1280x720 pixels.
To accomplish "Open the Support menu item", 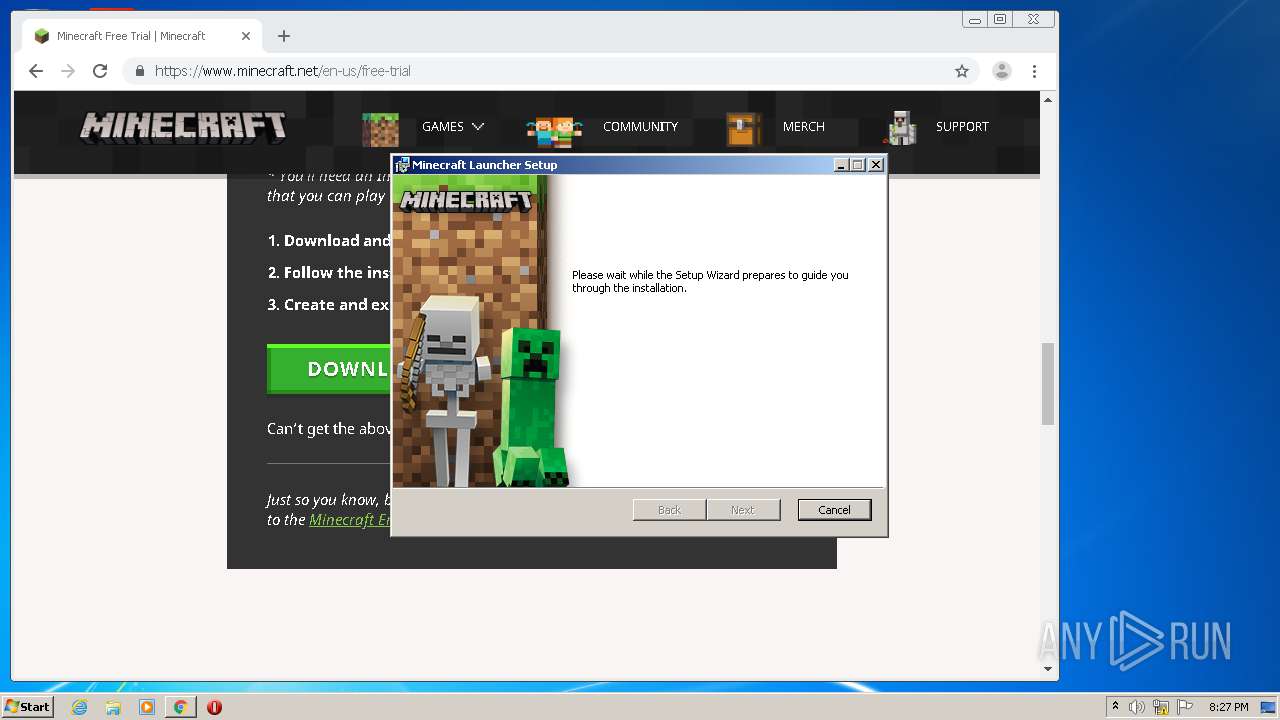I will coord(962,127).
